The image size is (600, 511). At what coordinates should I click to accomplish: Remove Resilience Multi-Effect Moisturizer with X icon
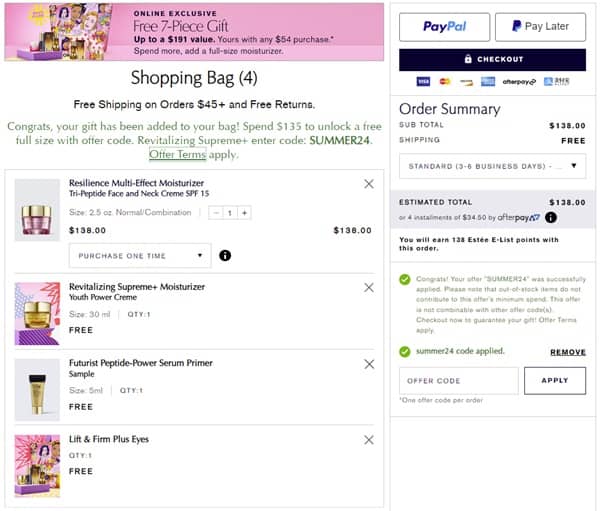(369, 184)
